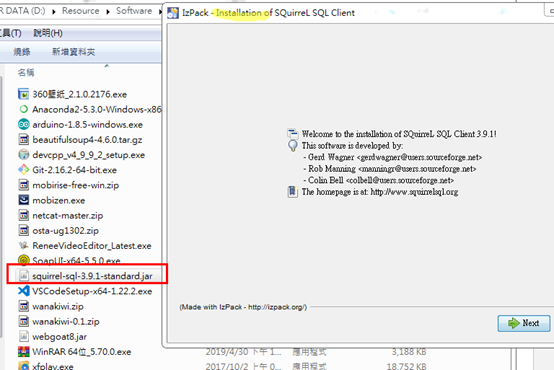Click Anaconda2-5.3.0-Windows file name
This screenshot has height=370, width=554.
[97, 110]
